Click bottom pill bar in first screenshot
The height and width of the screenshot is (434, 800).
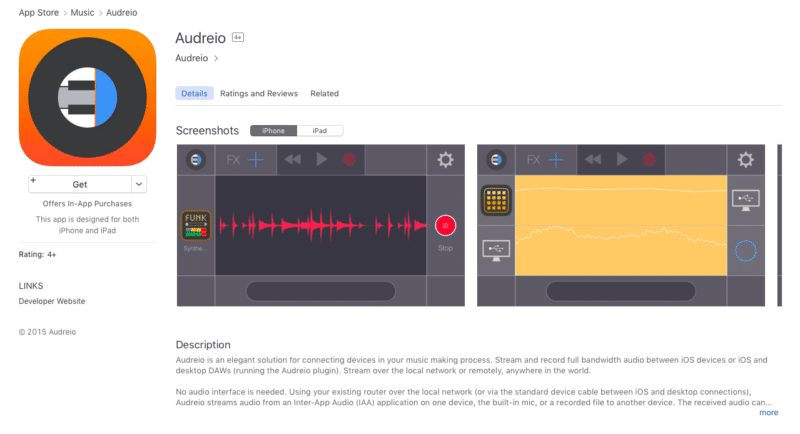(321, 291)
